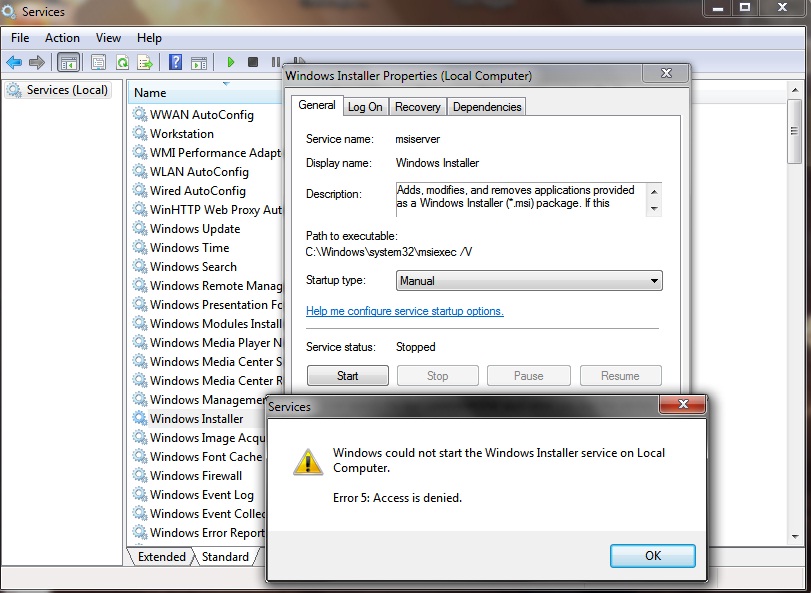
Task: Click the gear icon beside WWAN AutoConfig
Action: pyautogui.click(x=140, y=114)
